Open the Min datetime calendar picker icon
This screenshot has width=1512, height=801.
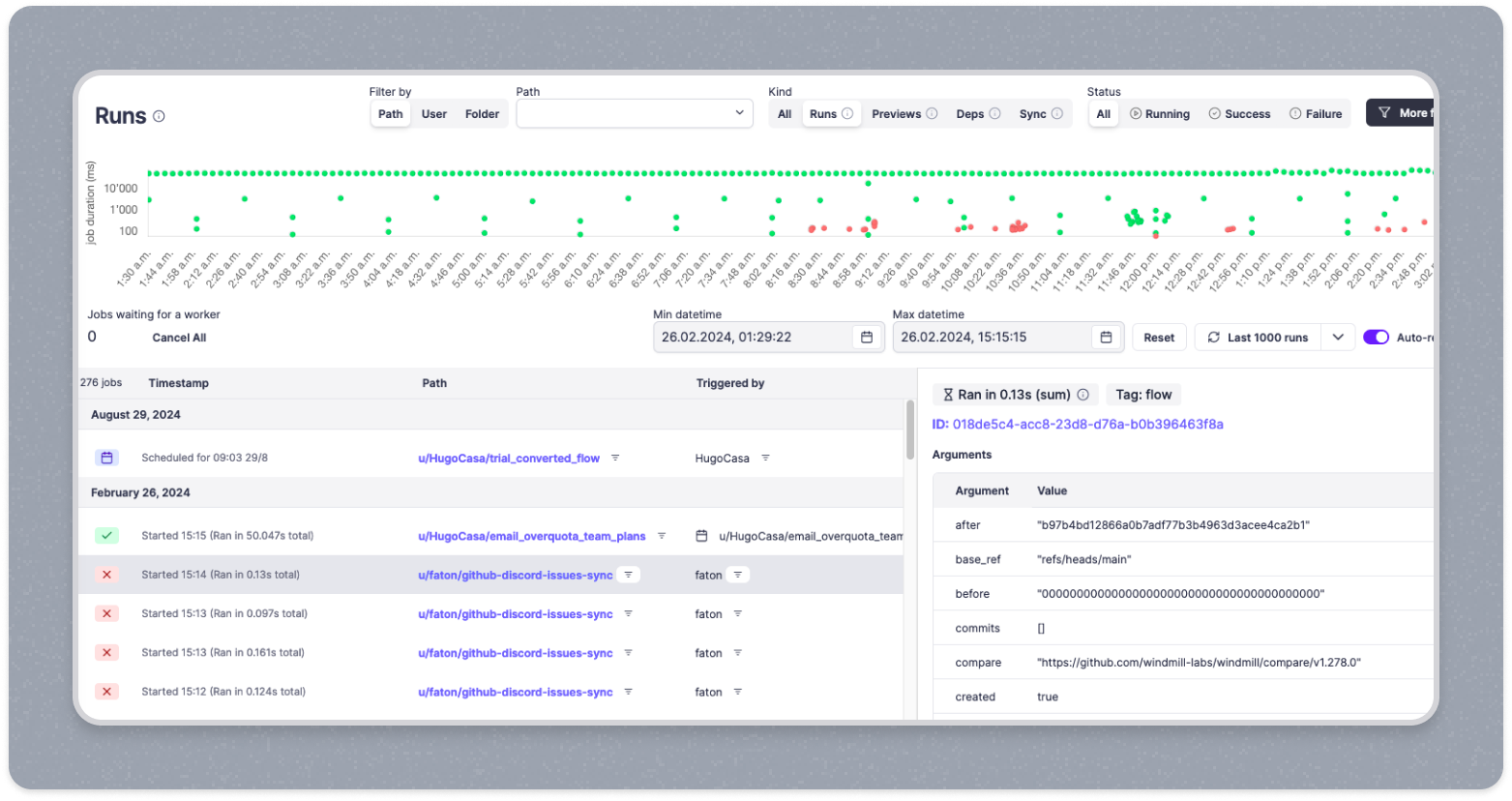click(867, 338)
